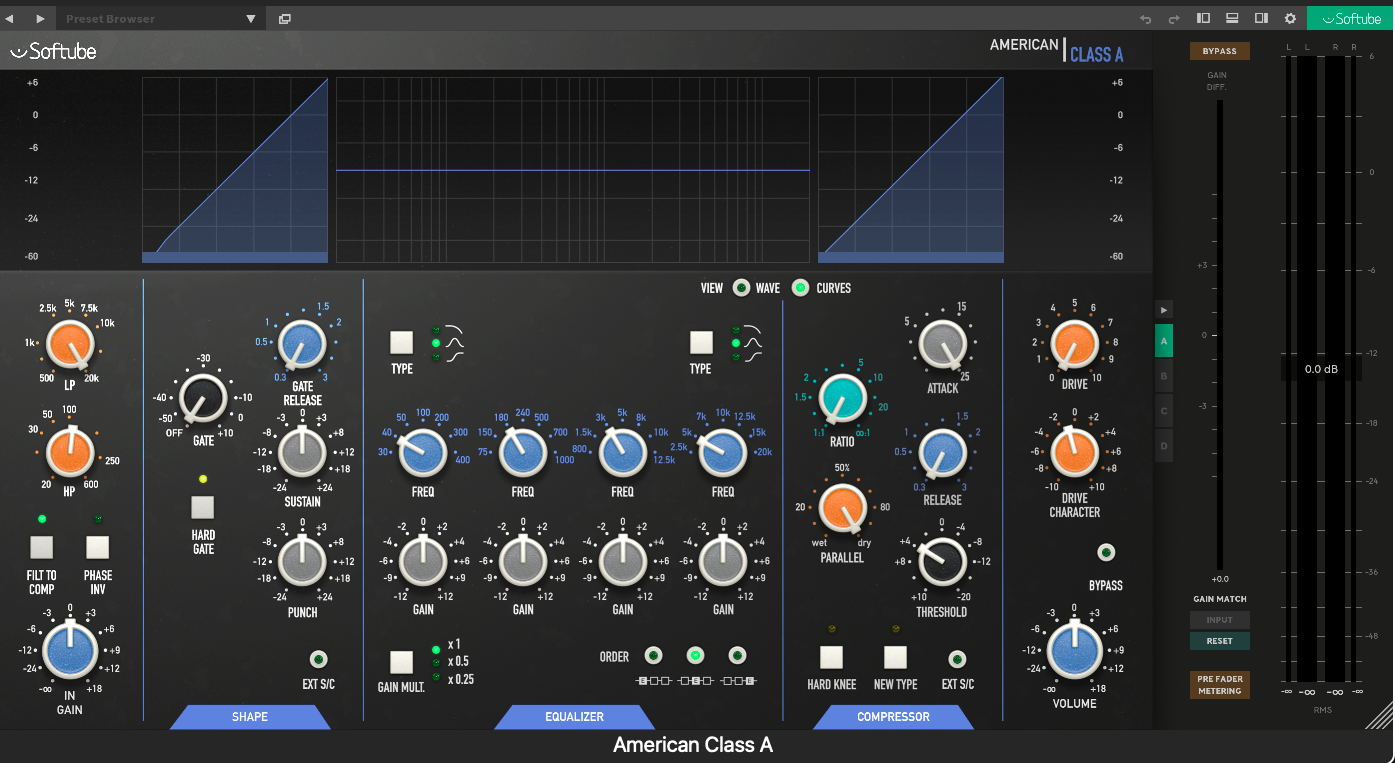Click the GATE RELEASE knob
Viewport: 1395px width, 763px height.
click(x=302, y=344)
